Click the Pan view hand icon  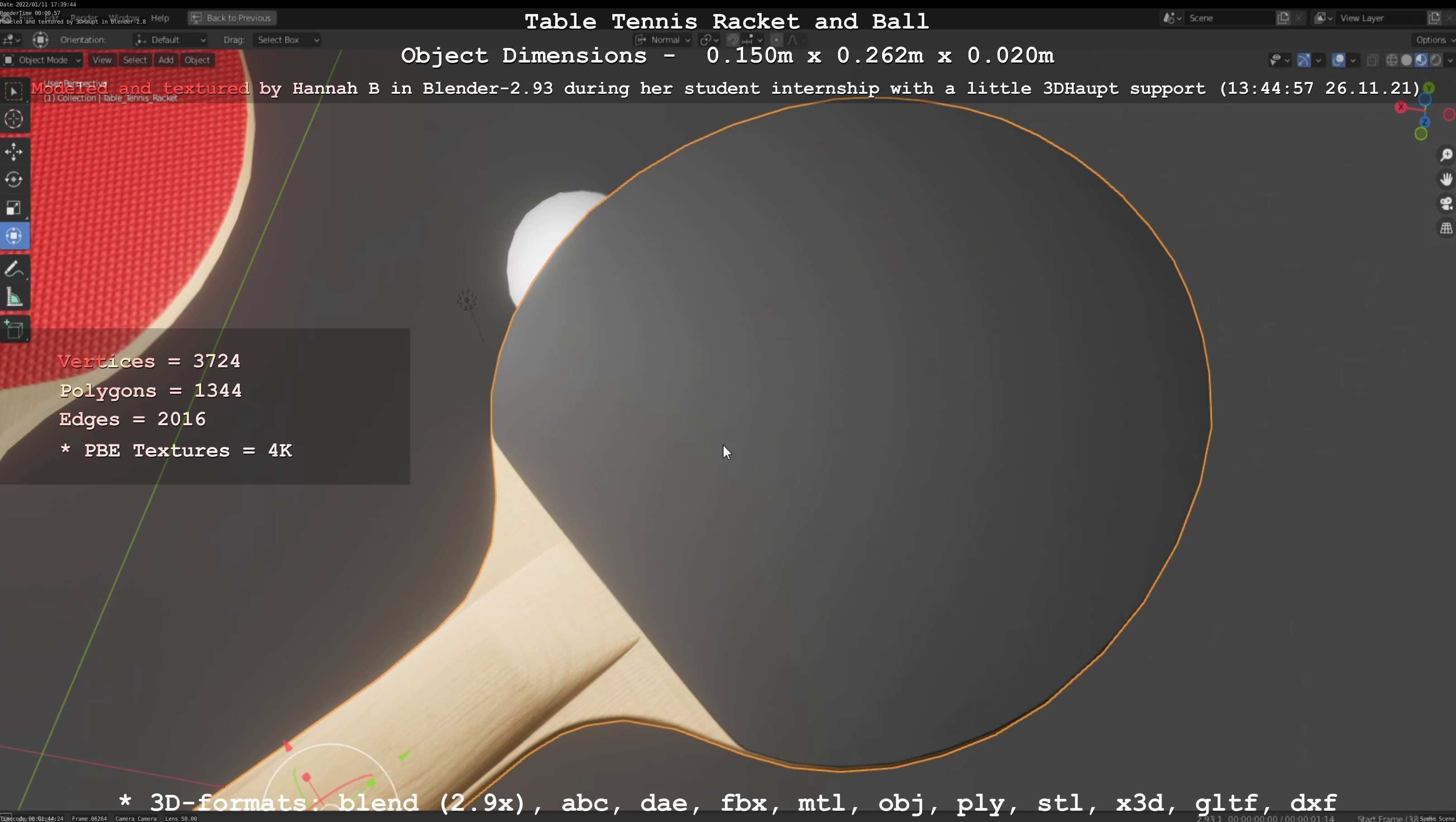[1446, 180]
